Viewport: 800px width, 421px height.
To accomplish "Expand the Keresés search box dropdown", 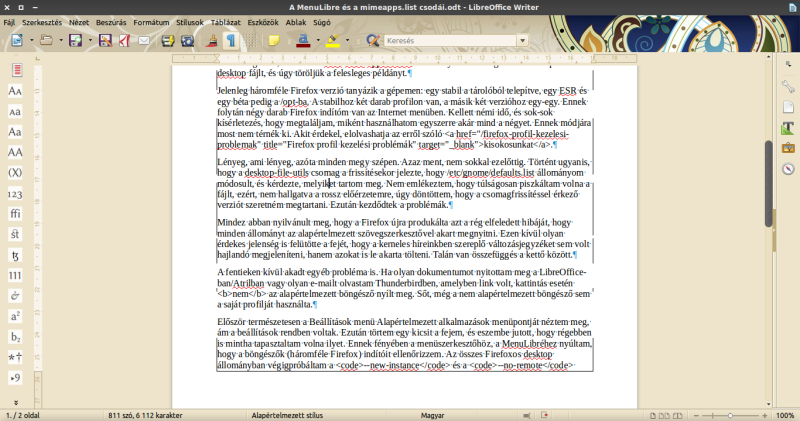I will [x=522, y=40].
